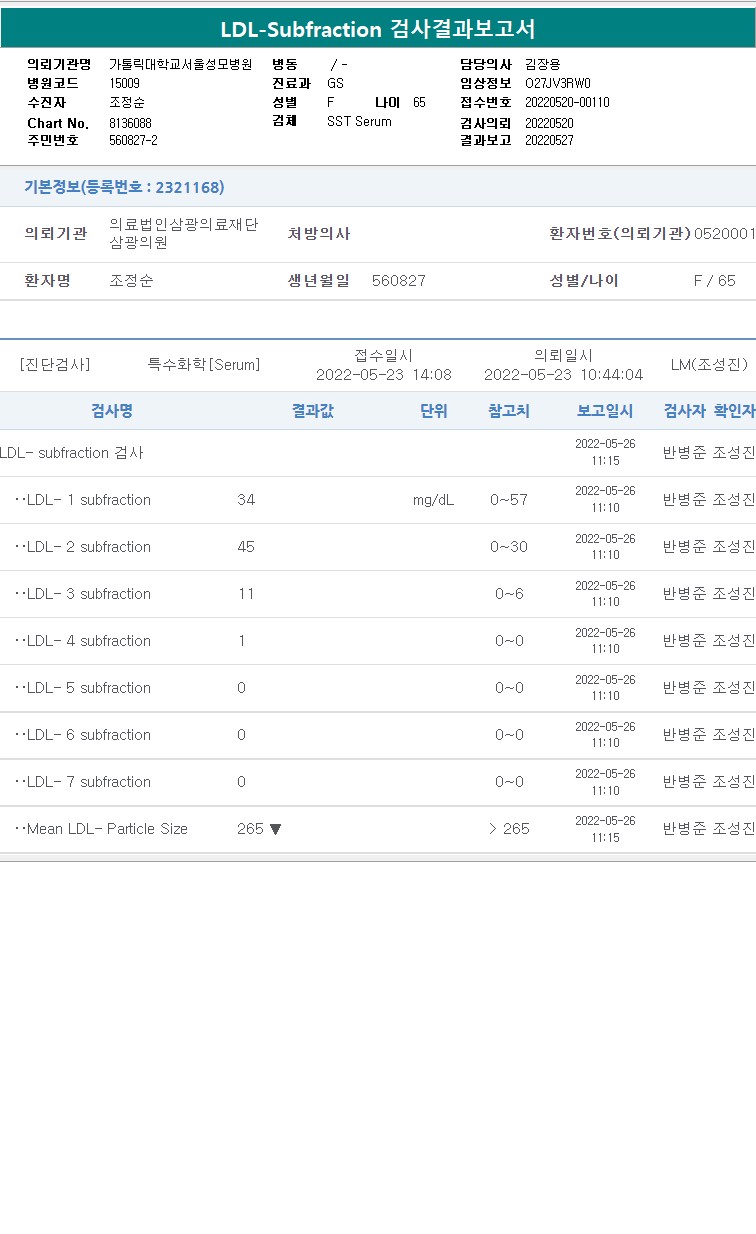The height and width of the screenshot is (1234, 756).
Task: Open the Mean LDL- Particle Size row
Action: (106, 829)
